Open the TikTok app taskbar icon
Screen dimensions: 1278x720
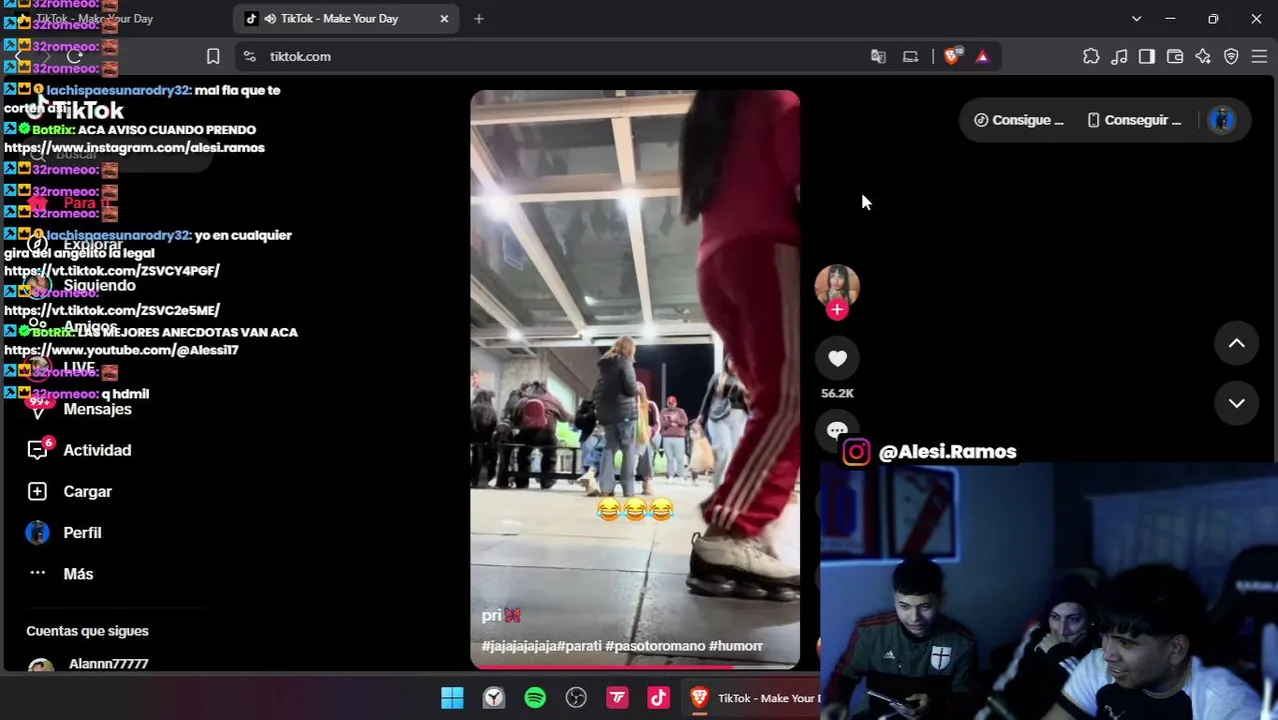point(658,698)
